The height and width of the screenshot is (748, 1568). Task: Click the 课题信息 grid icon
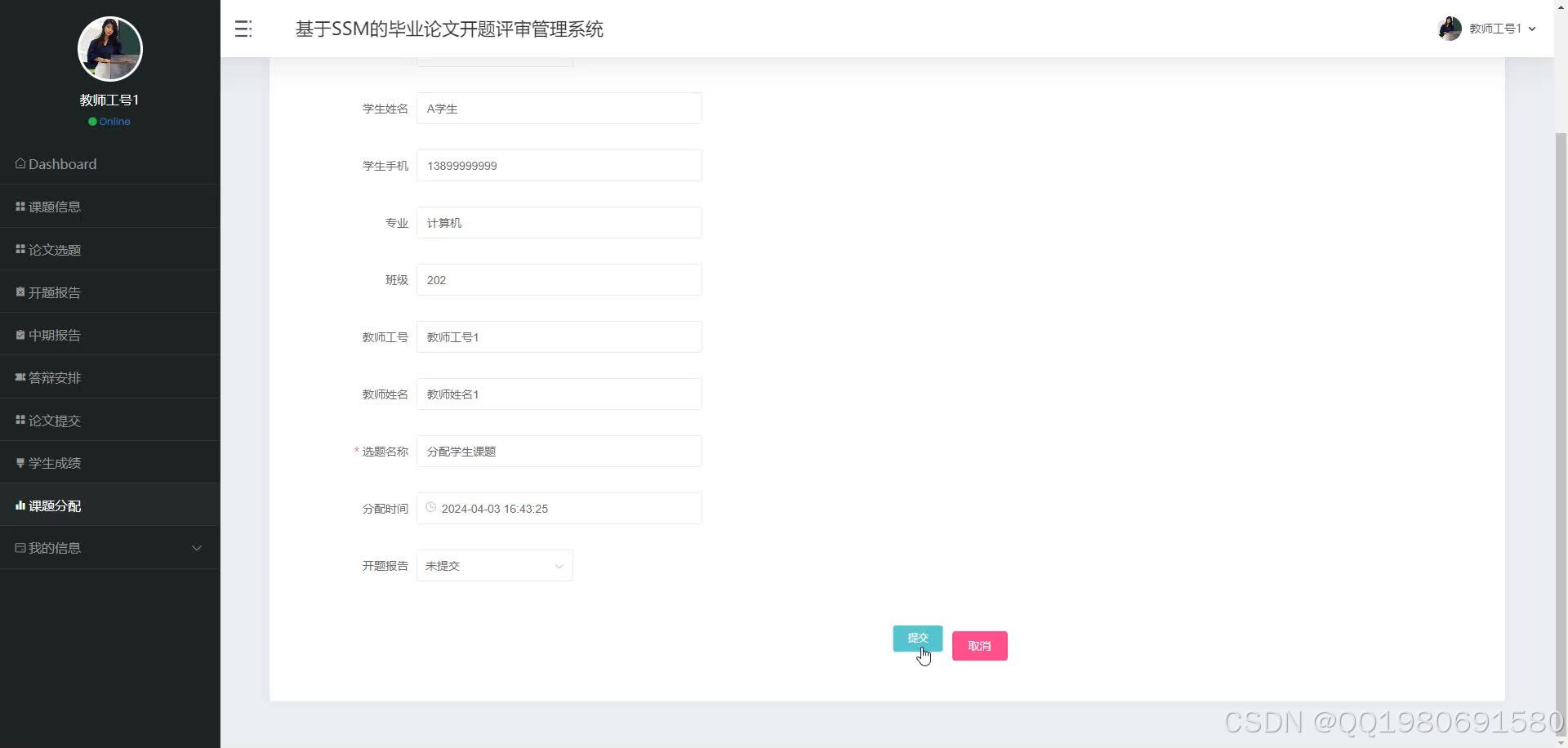20,206
